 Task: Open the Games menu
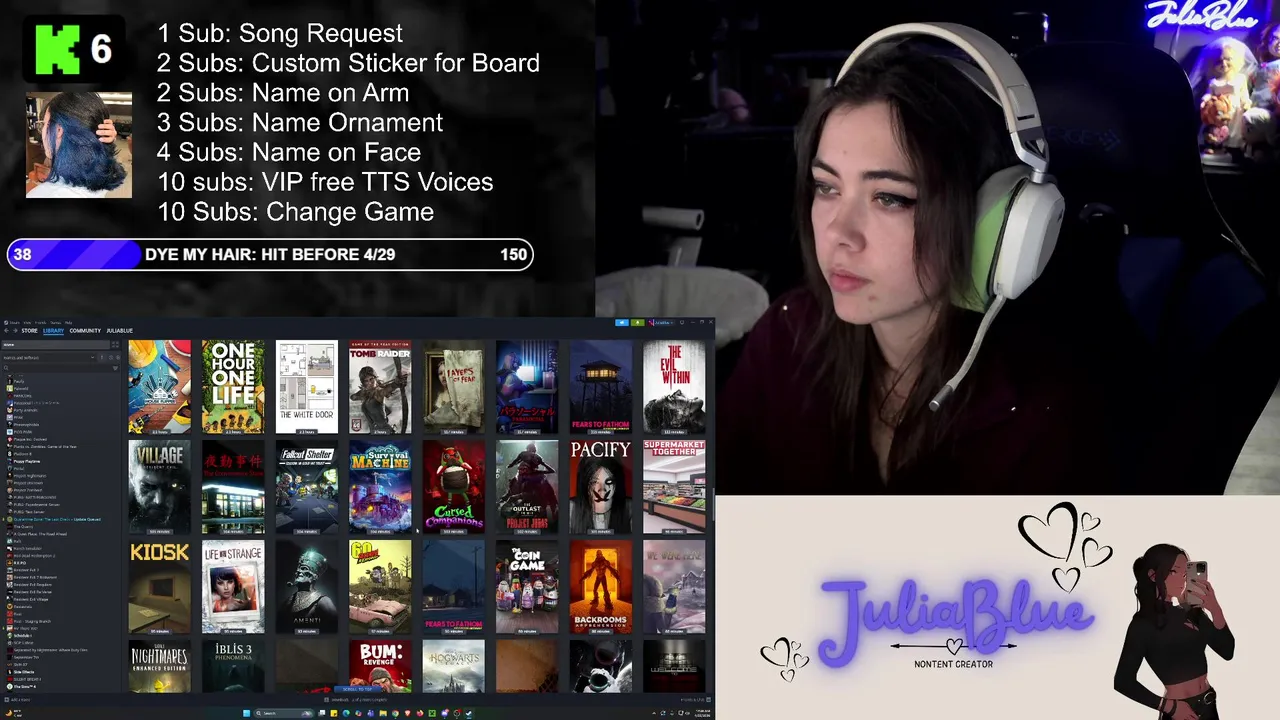pos(55,323)
